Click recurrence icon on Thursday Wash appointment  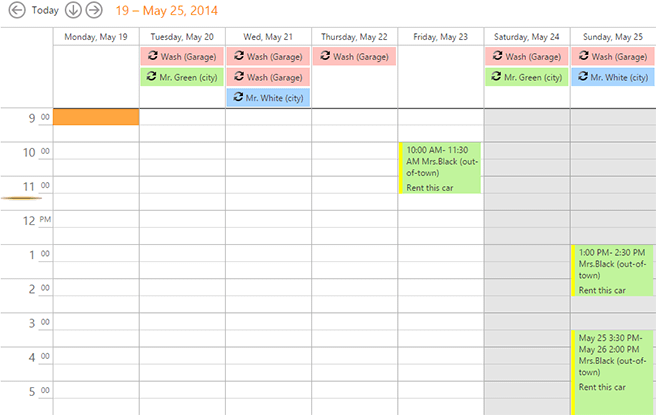(324, 56)
